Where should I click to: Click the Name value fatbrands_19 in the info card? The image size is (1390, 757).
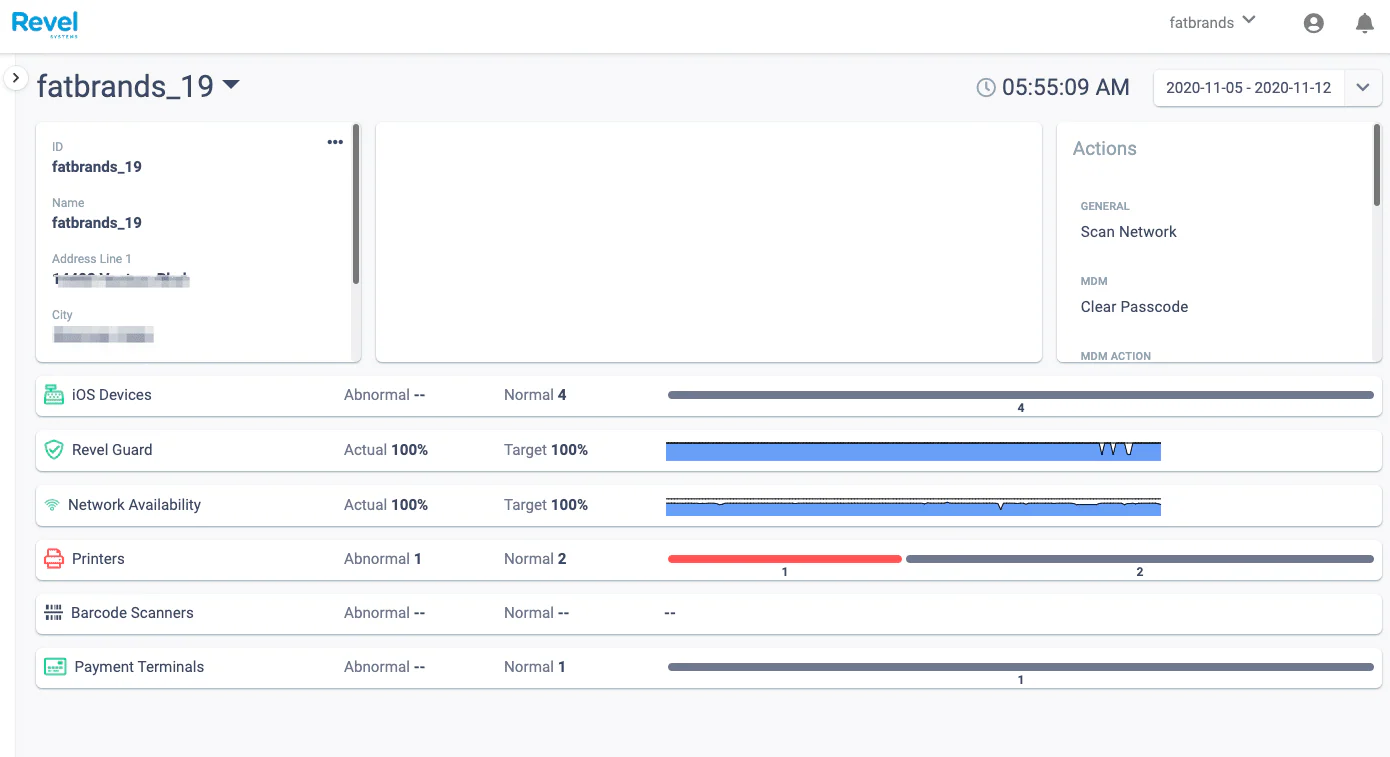pyautogui.click(x=97, y=223)
